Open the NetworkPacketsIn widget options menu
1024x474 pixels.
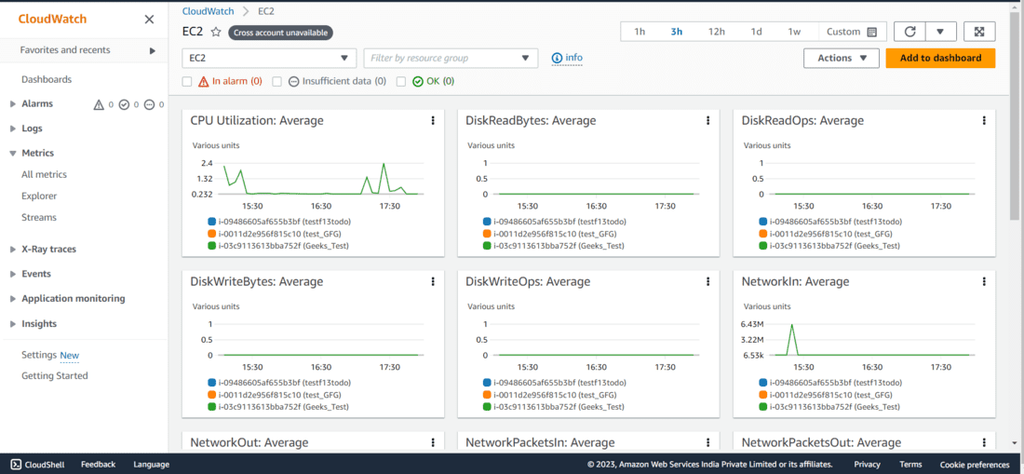[x=708, y=442]
